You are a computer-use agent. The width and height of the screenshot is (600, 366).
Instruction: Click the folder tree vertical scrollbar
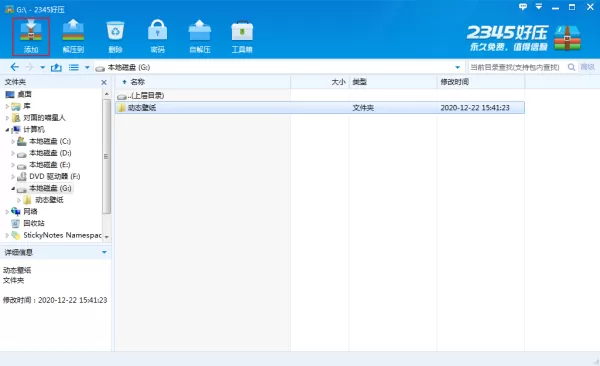[106, 156]
